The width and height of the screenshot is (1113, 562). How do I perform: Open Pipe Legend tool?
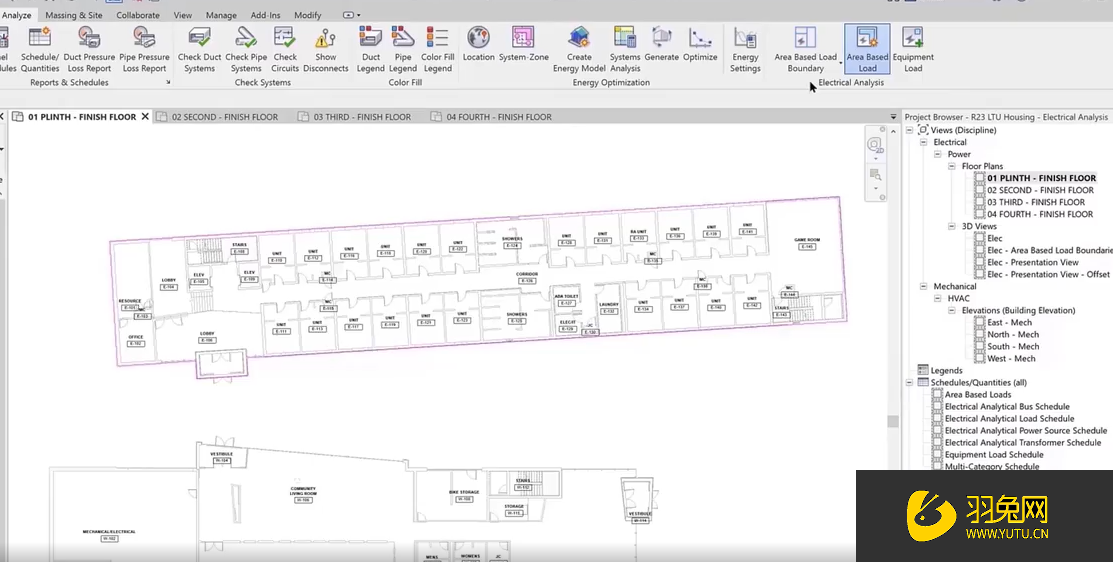tap(402, 49)
